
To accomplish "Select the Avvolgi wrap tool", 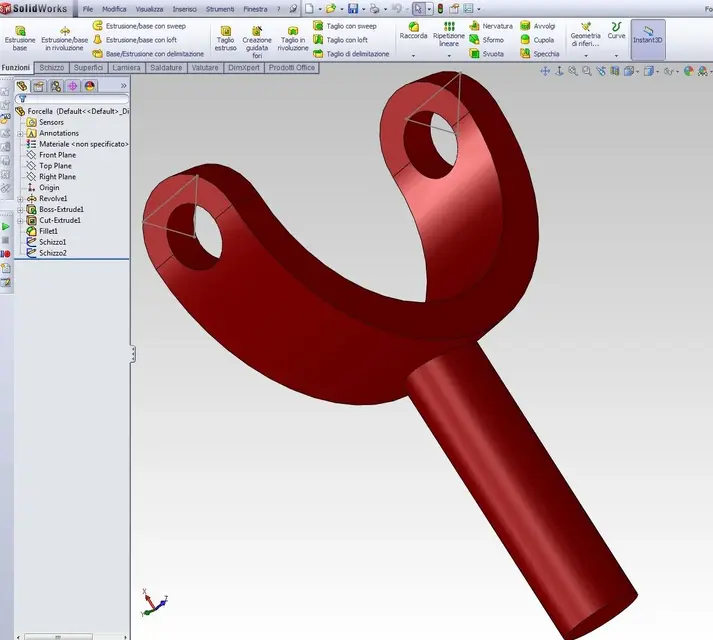I will 538,26.
